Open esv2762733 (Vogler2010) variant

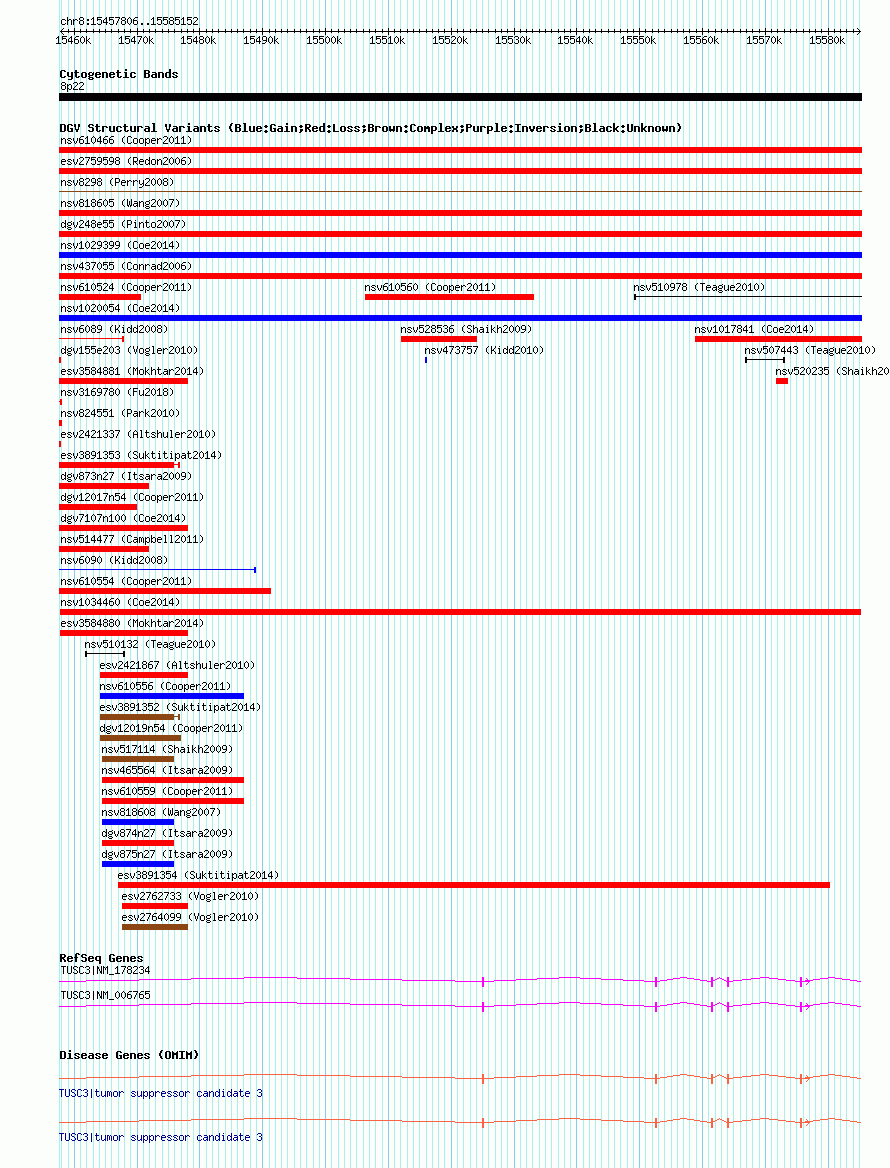[x=190, y=895]
